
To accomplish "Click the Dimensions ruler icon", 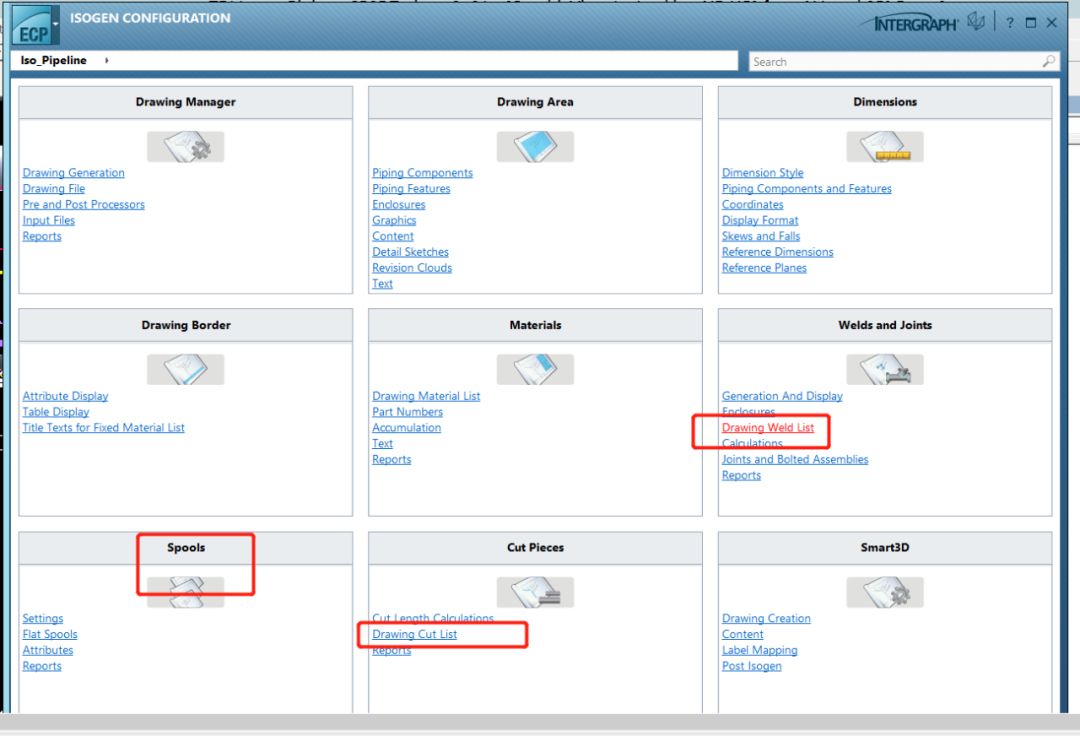I will (885, 147).
